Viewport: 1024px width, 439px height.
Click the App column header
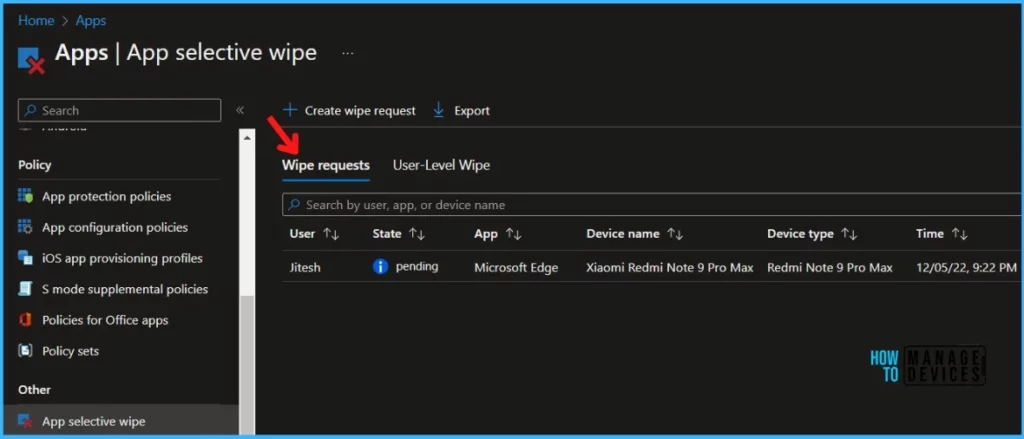click(486, 234)
